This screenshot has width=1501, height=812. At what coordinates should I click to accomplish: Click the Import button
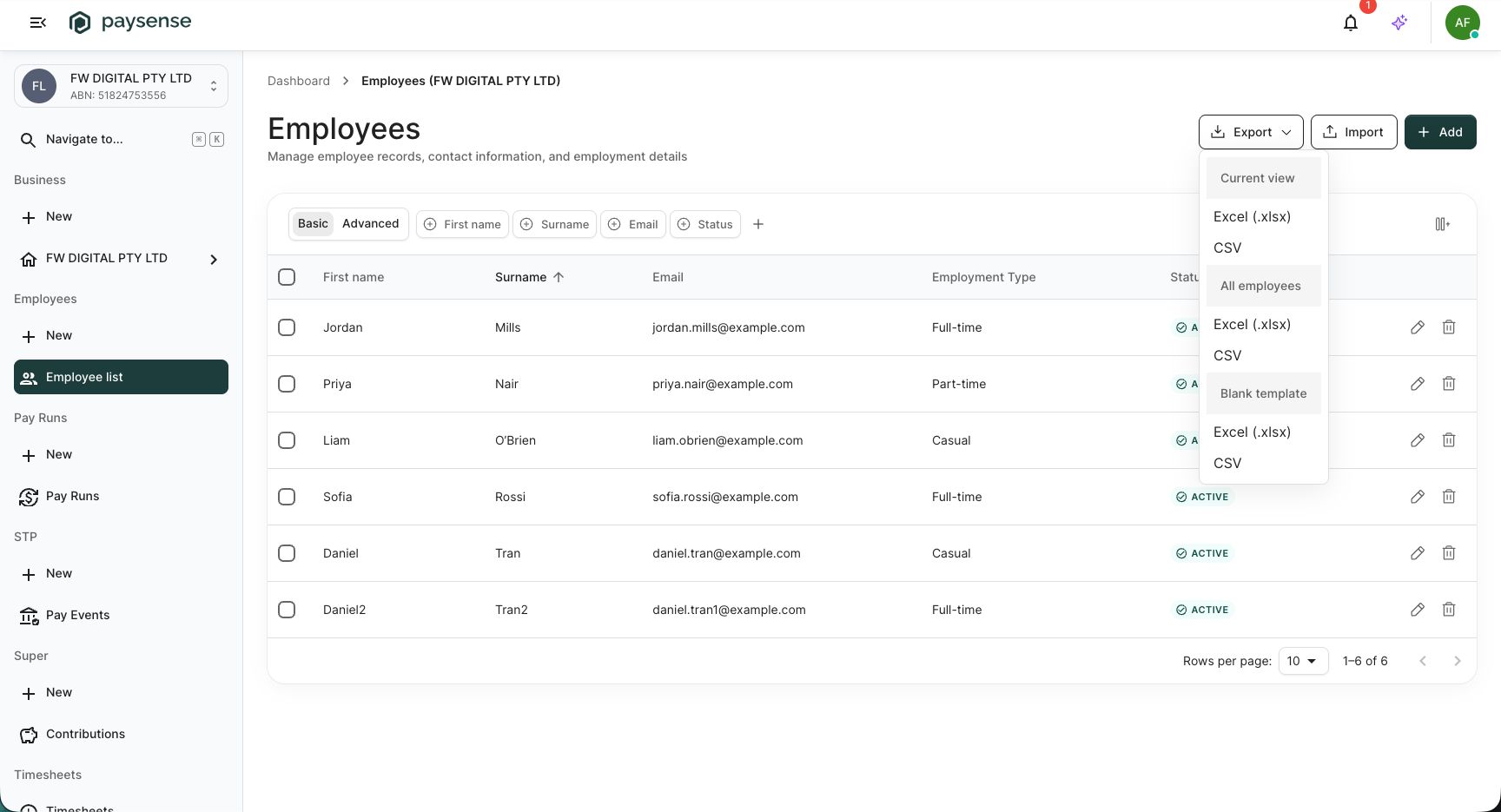tap(1353, 132)
